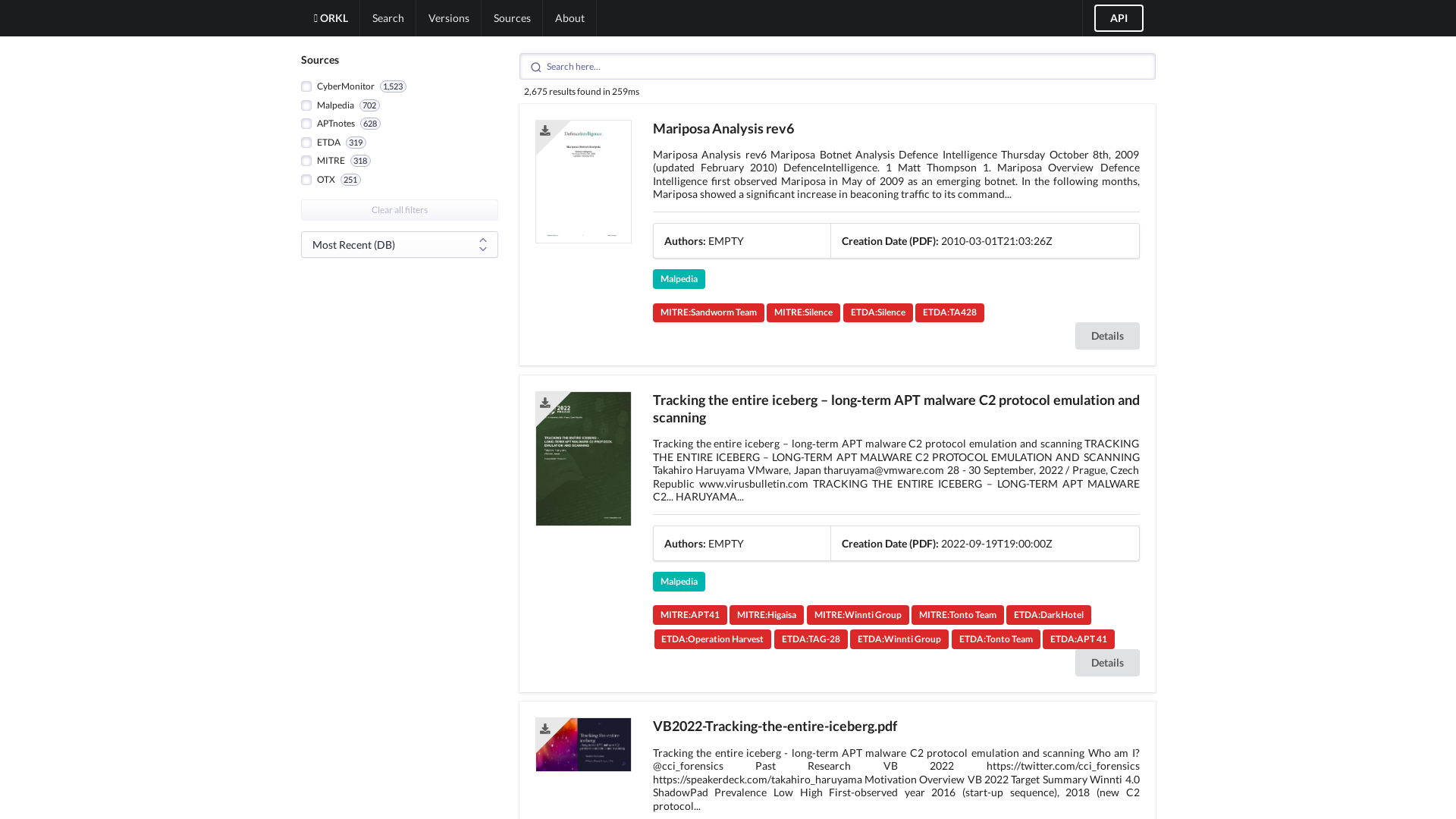Viewport: 1456px width, 819px height.
Task: Click the sort dropdown chevron arrows
Action: point(483,245)
